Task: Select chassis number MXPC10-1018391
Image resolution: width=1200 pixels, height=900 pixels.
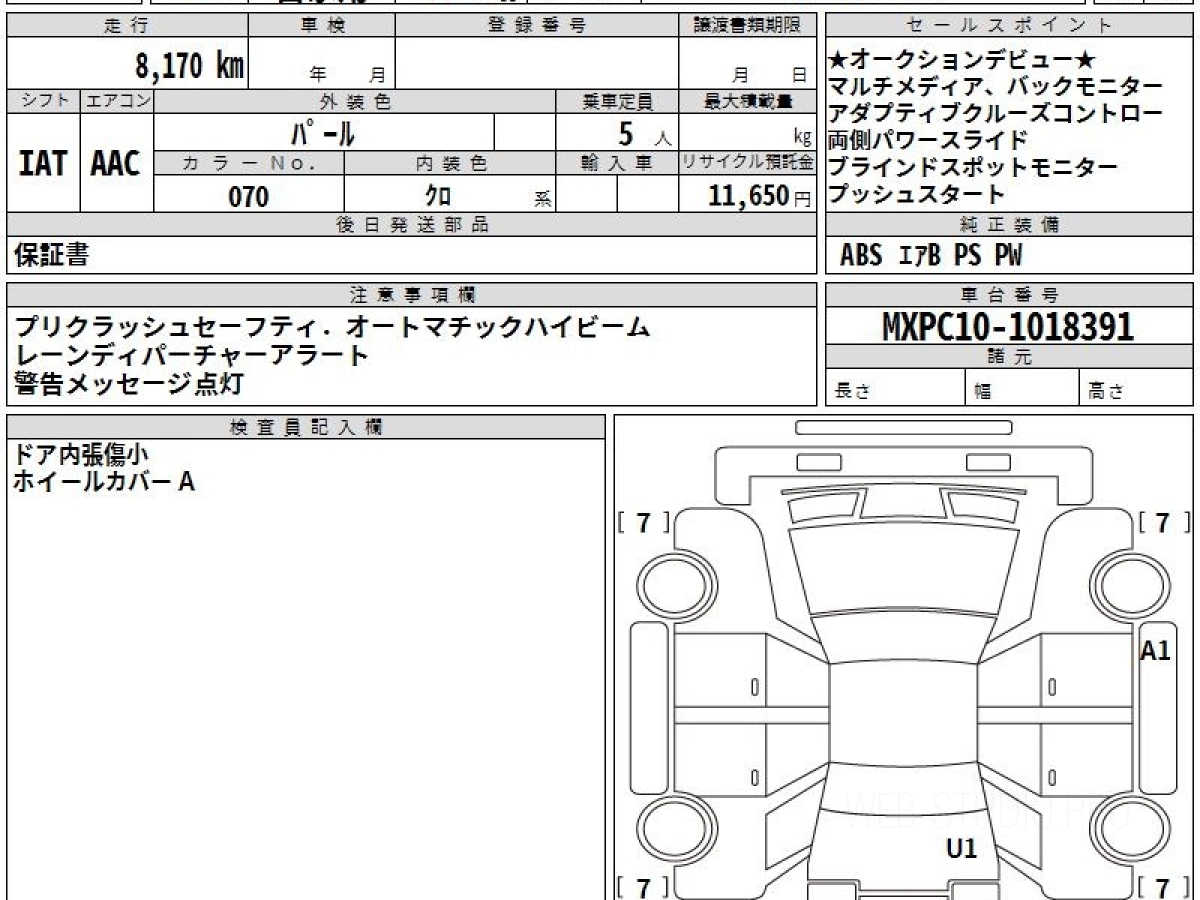Action: [x=1008, y=326]
